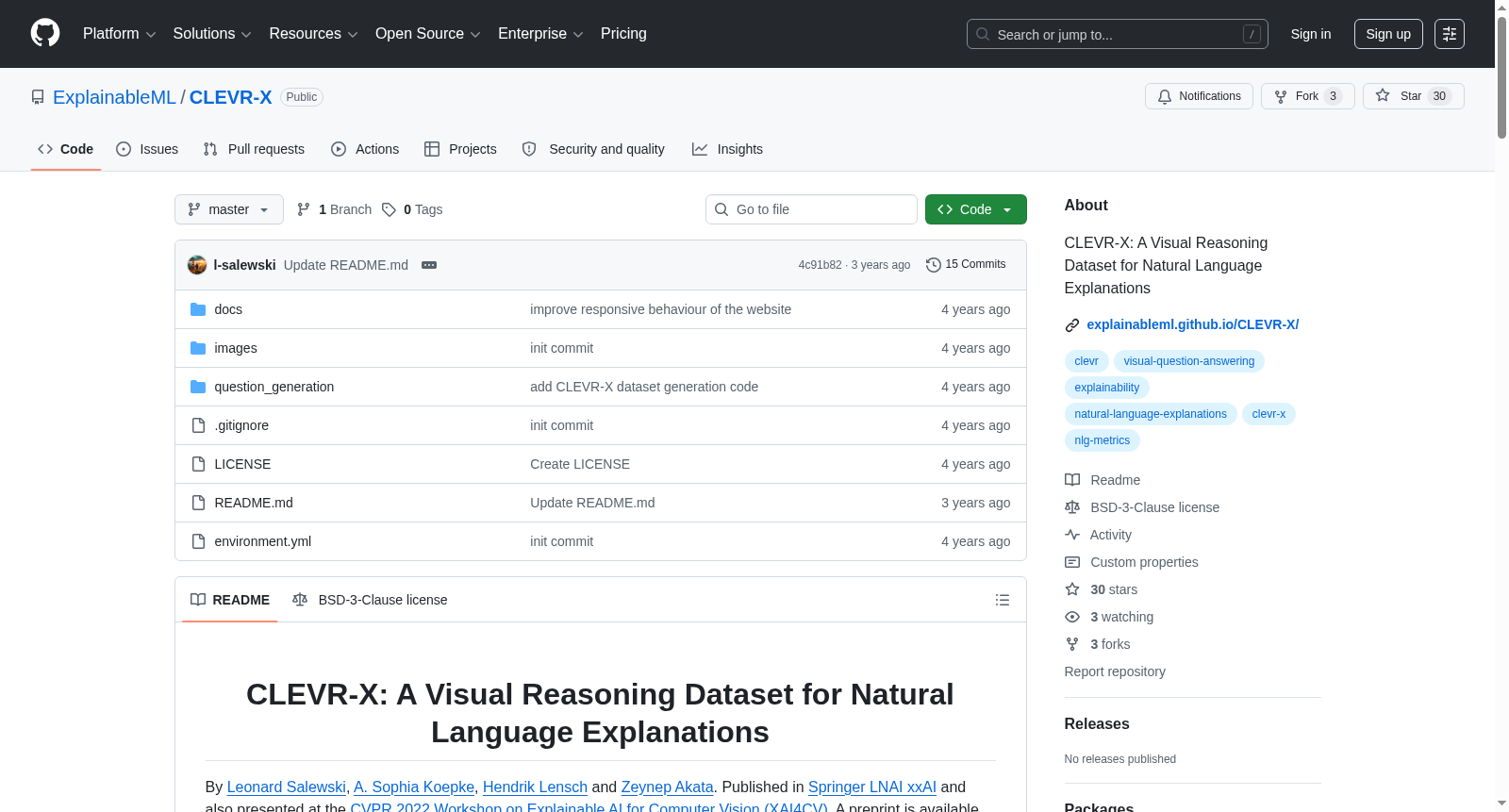The width and height of the screenshot is (1509, 812).
Task: Expand the commit message ellipsis
Action: point(429,265)
